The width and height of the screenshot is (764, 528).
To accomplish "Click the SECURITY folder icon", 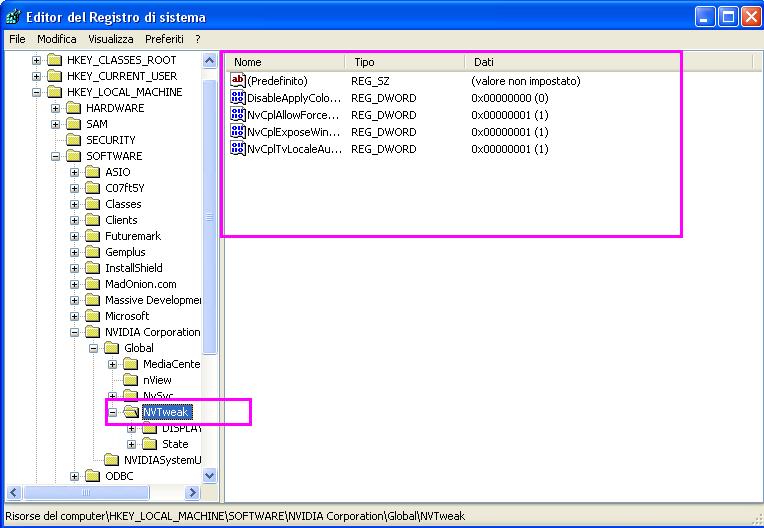I will tap(74, 140).
